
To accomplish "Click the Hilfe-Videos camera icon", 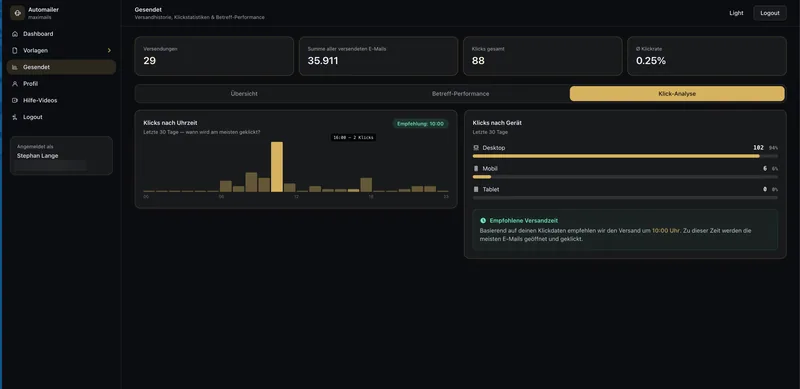I will click(15, 101).
